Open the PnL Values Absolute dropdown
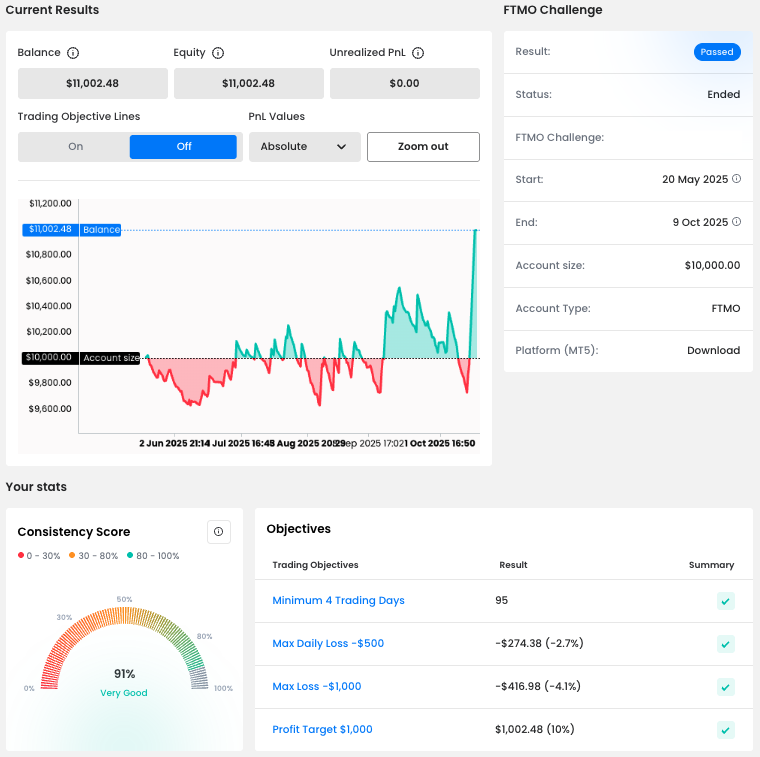Screen dimensions: 760x757 click(302, 147)
